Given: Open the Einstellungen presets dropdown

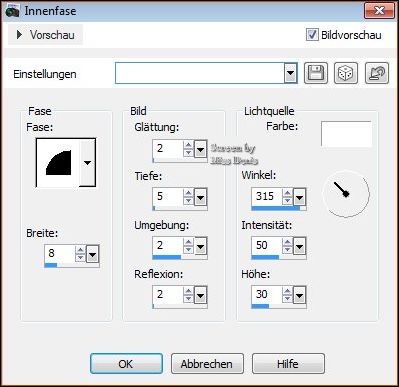Looking at the screenshot, I should pos(291,73).
